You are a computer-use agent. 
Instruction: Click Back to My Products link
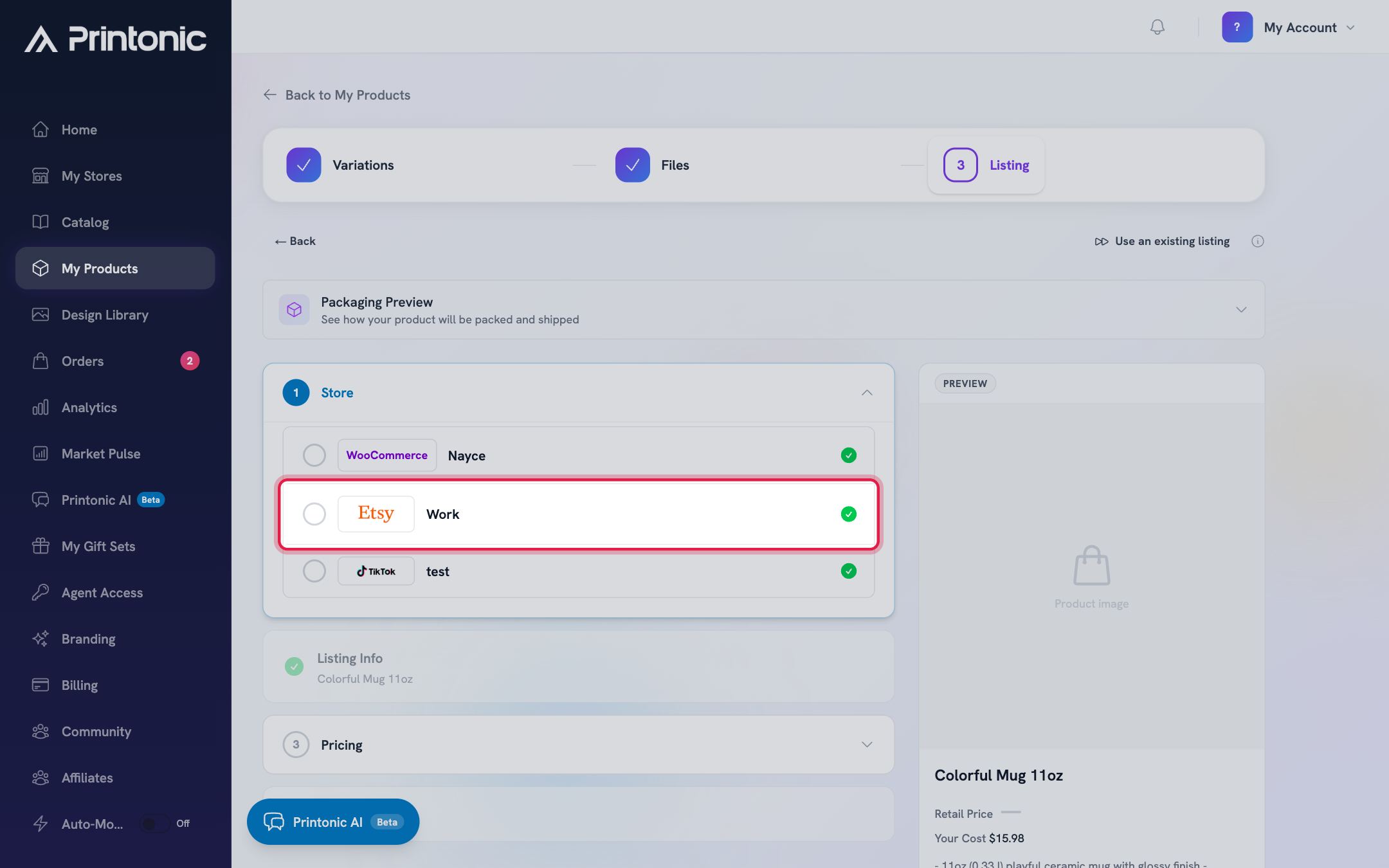tap(337, 95)
